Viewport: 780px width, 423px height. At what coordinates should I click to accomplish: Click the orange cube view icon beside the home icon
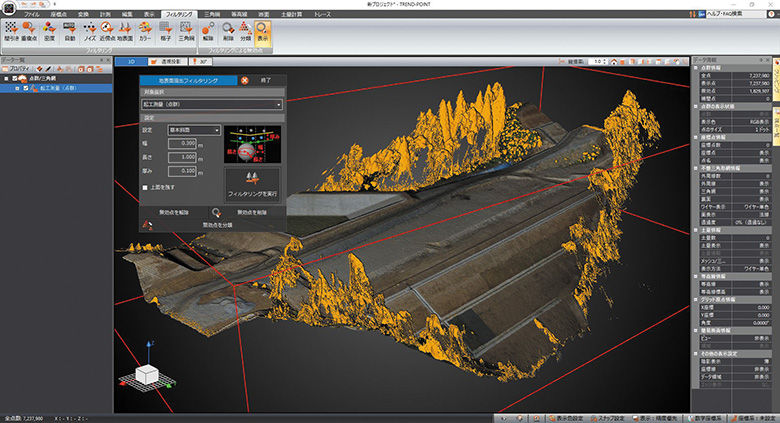[623, 62]
